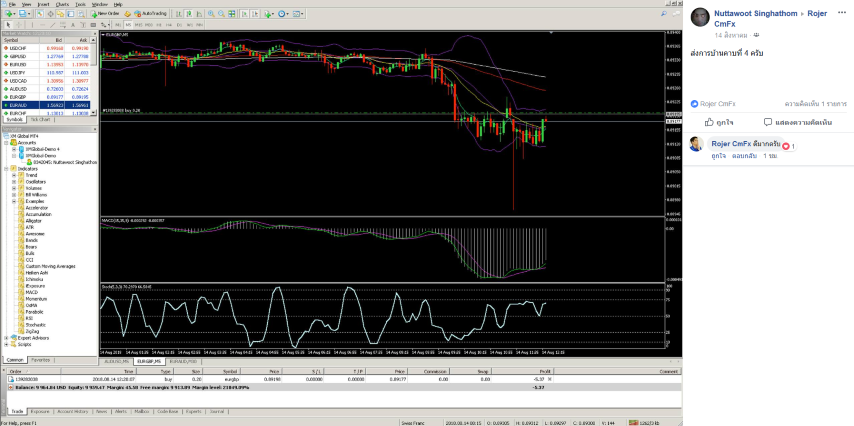Toggle chart Auto Scroll icon
Image resolution: width=854 pixels, height=426 pixels.
pos(245,14)
